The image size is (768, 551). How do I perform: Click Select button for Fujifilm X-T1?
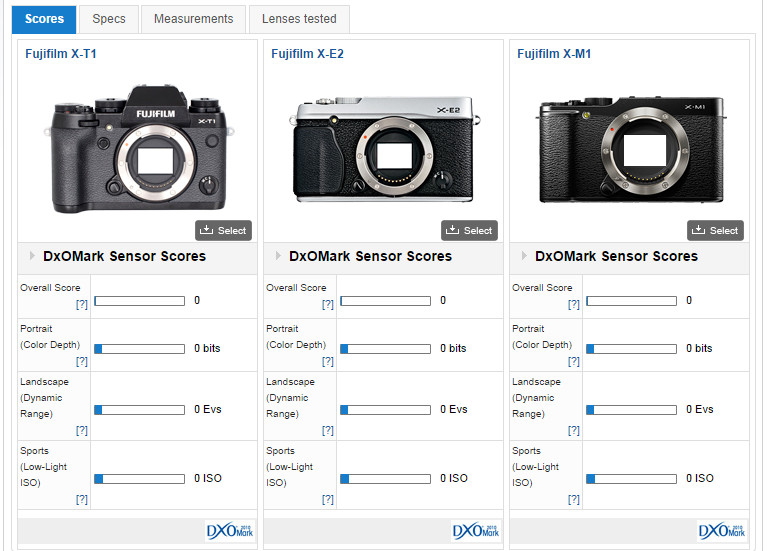223,230
